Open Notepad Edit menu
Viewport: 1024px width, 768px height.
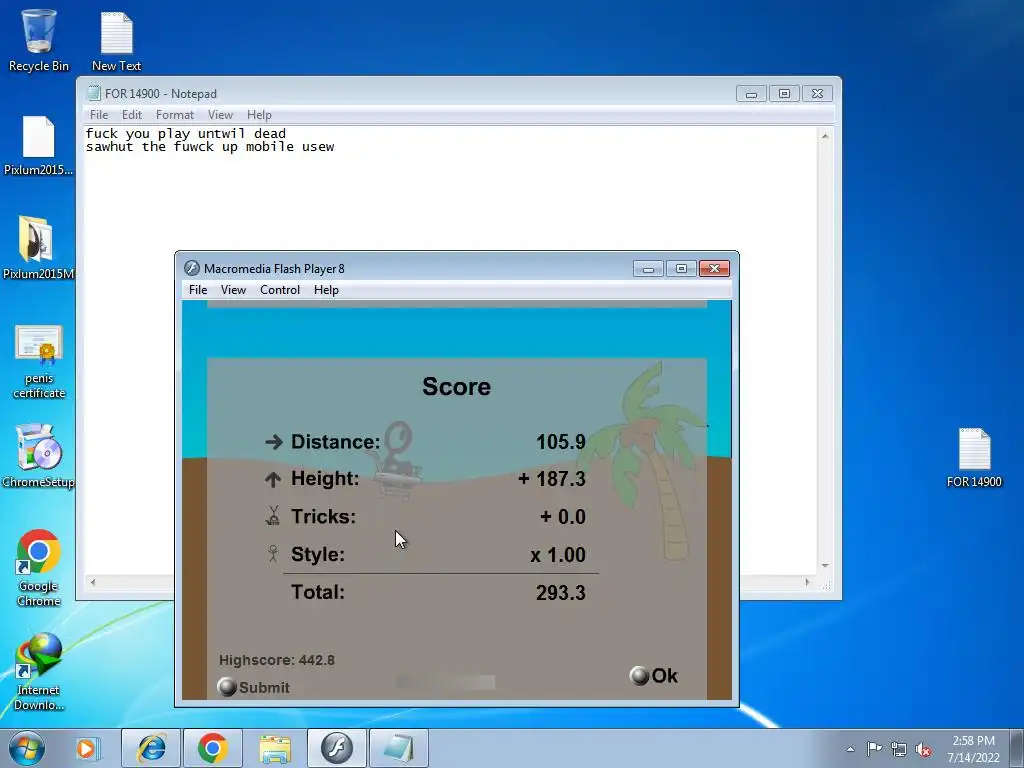131,115
